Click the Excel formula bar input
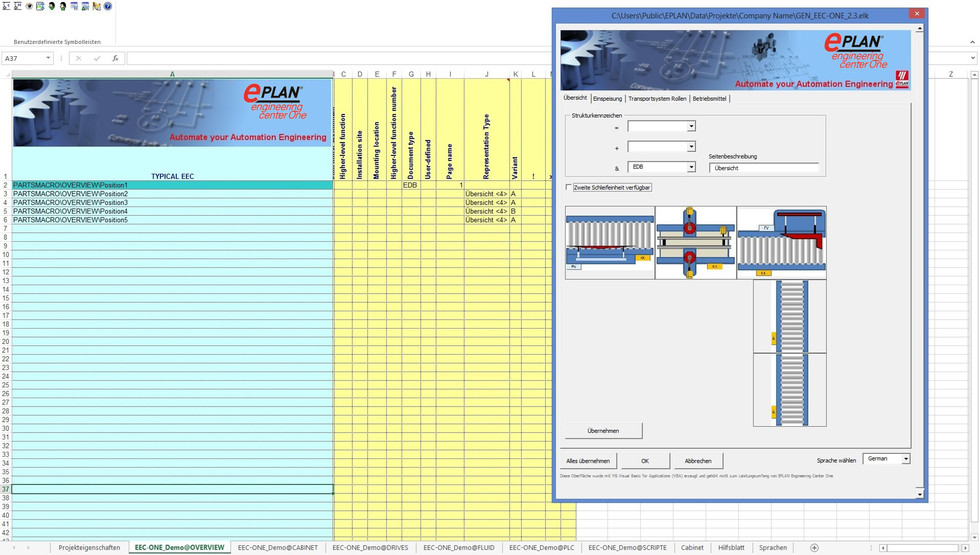This screenshot has height=555, width=980. [547, 58]
